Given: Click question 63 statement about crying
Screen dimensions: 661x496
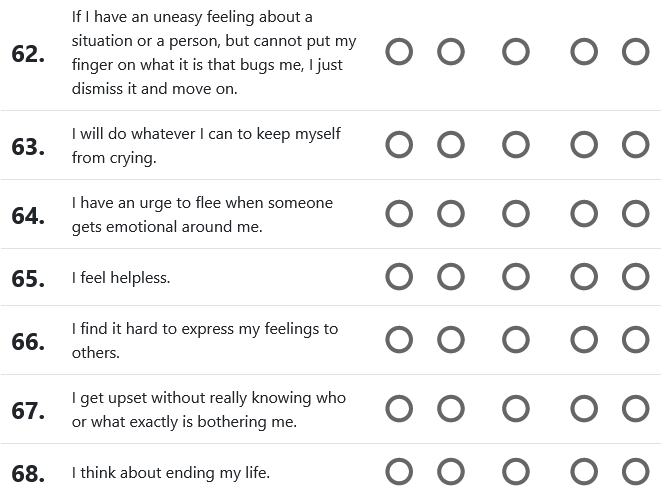Looking at the screenshot, I should coord(206,146).
